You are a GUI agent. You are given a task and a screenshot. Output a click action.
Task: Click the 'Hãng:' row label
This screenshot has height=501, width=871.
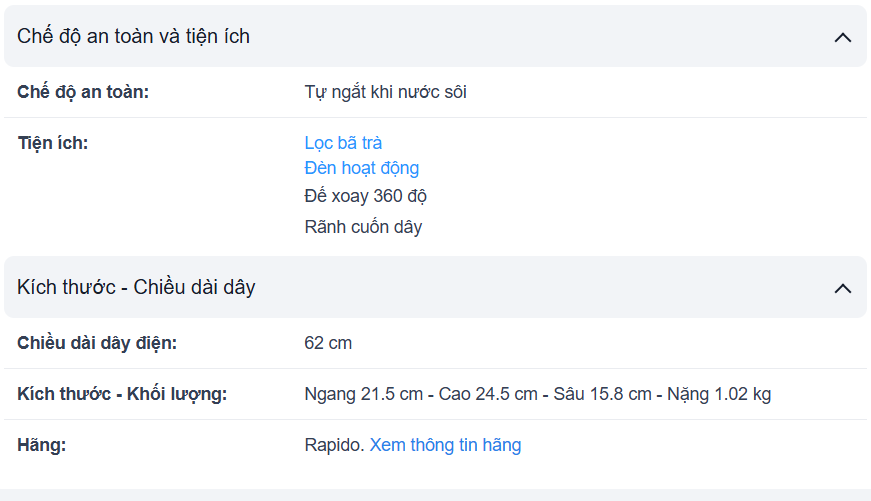pyautogui.click(x=41, y=445)
